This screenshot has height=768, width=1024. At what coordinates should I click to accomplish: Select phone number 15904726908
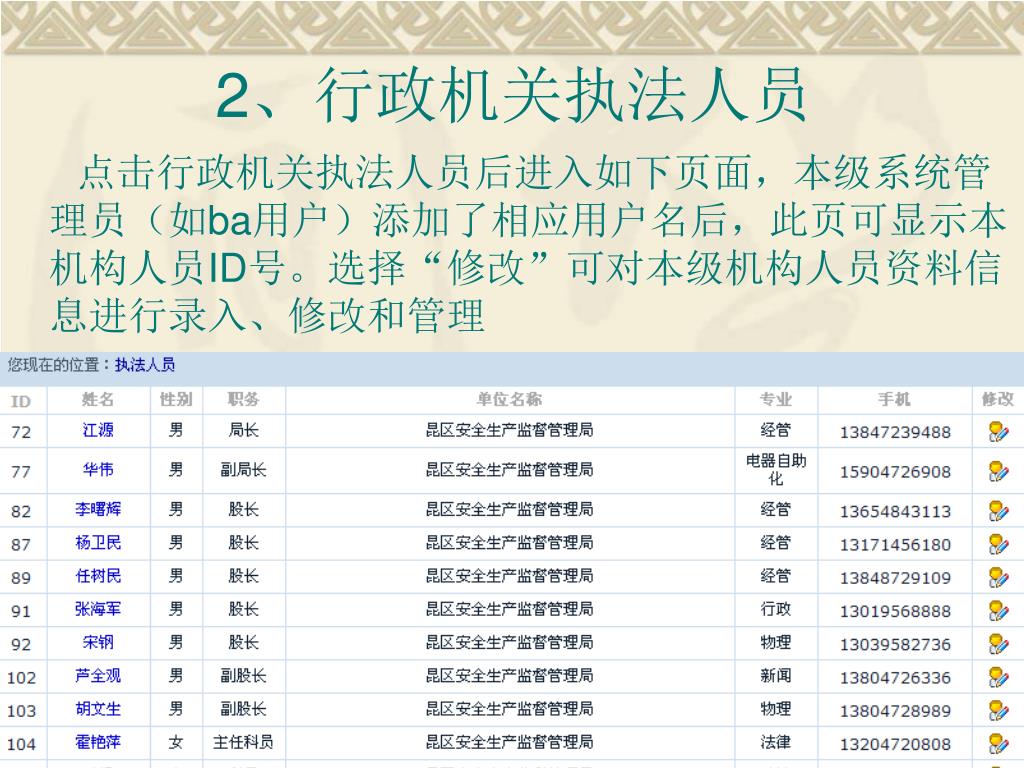(x=895, y=472)
